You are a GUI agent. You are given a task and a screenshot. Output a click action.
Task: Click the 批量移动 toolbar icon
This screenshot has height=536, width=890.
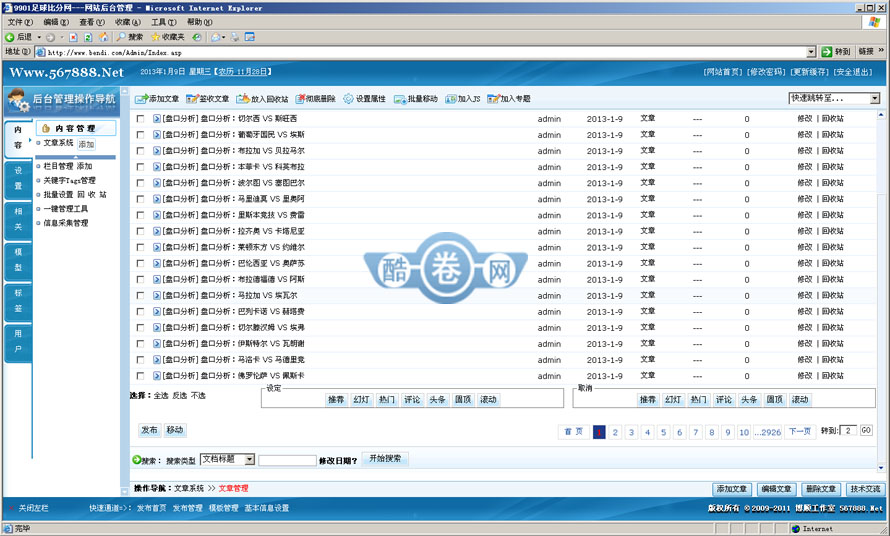pos(400,99)
